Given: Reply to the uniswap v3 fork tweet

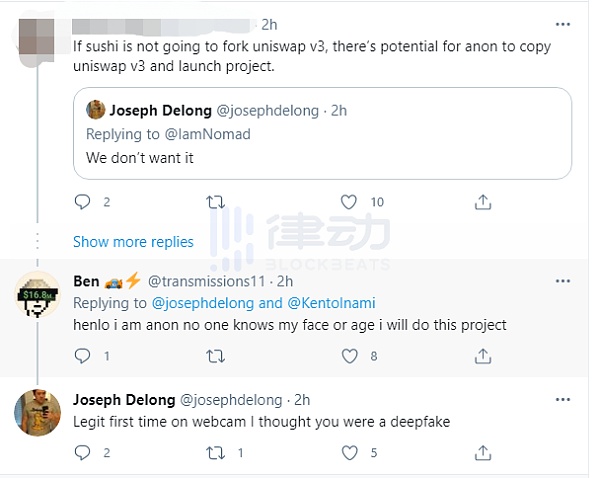Looking at the screenshot, I should [82, 202].
